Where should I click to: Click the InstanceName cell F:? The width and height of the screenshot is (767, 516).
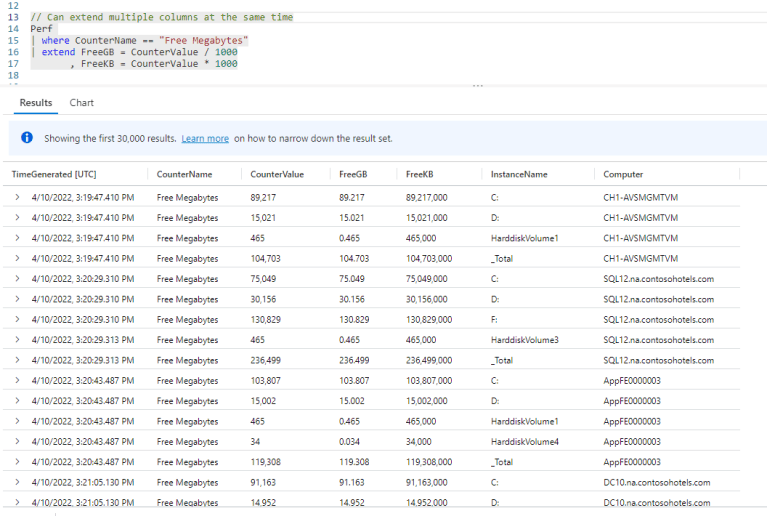(494, 319)
